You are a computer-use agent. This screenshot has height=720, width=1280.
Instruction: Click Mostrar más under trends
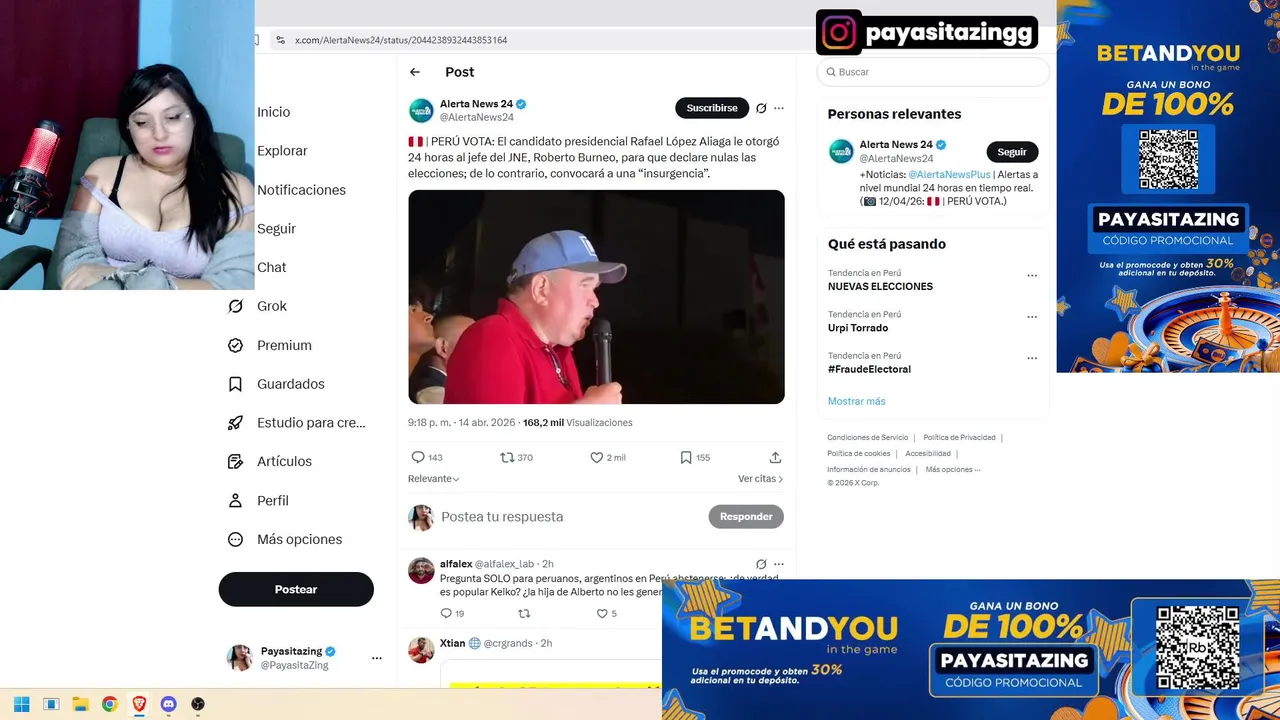[856, 401]
